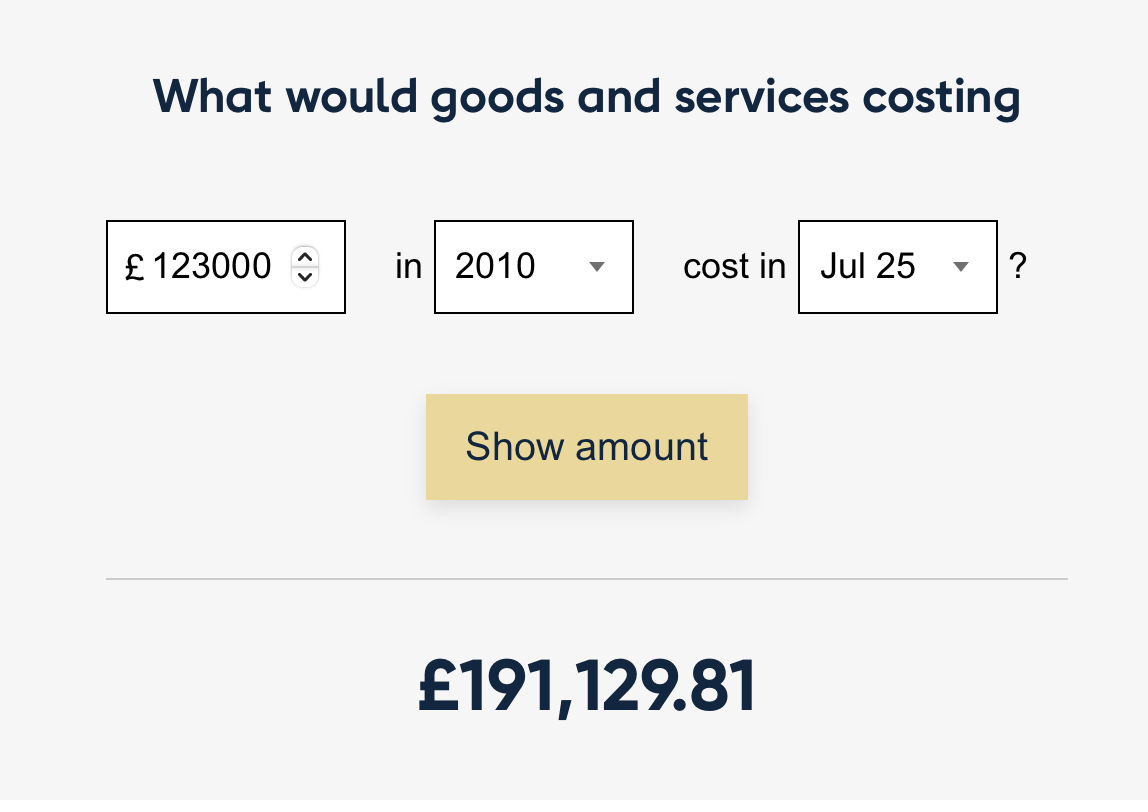1148x812 pixels.
Task: Click the "cost in" label
Action: tap(734, 267)
